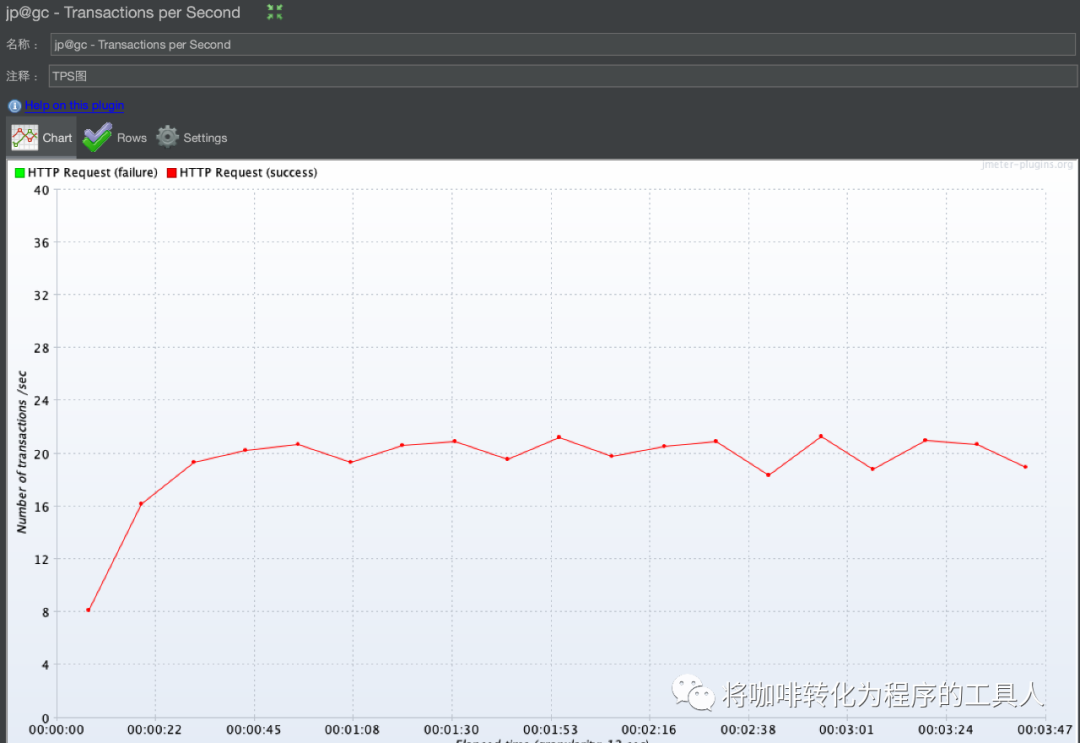Screen dimensions: 1080x743
Task: Click the red HTTP Request (success) legend swatch
Action: pyautogui.click(x=172, y=173)
